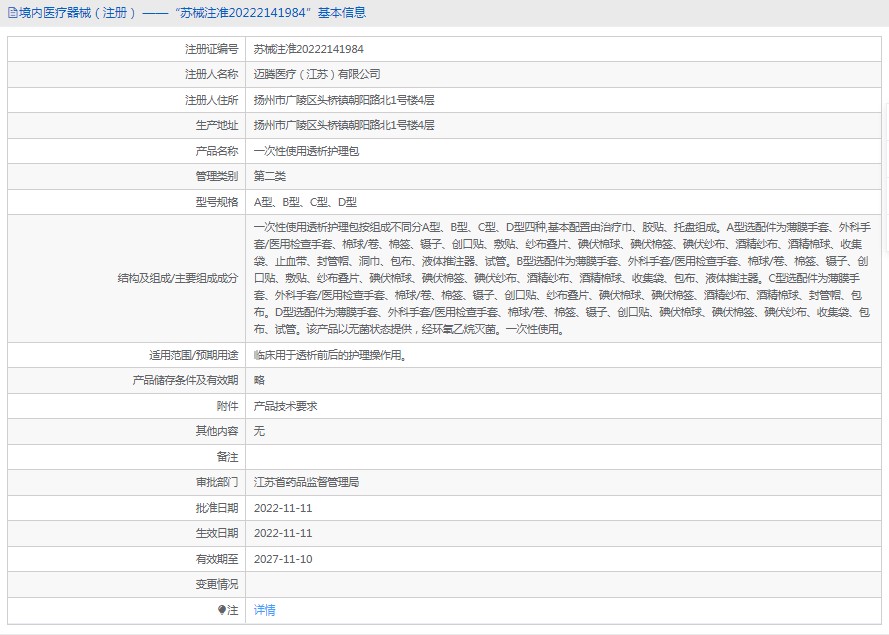Click the 结构及组成/主要组成成分 label

tap(178, 278)
